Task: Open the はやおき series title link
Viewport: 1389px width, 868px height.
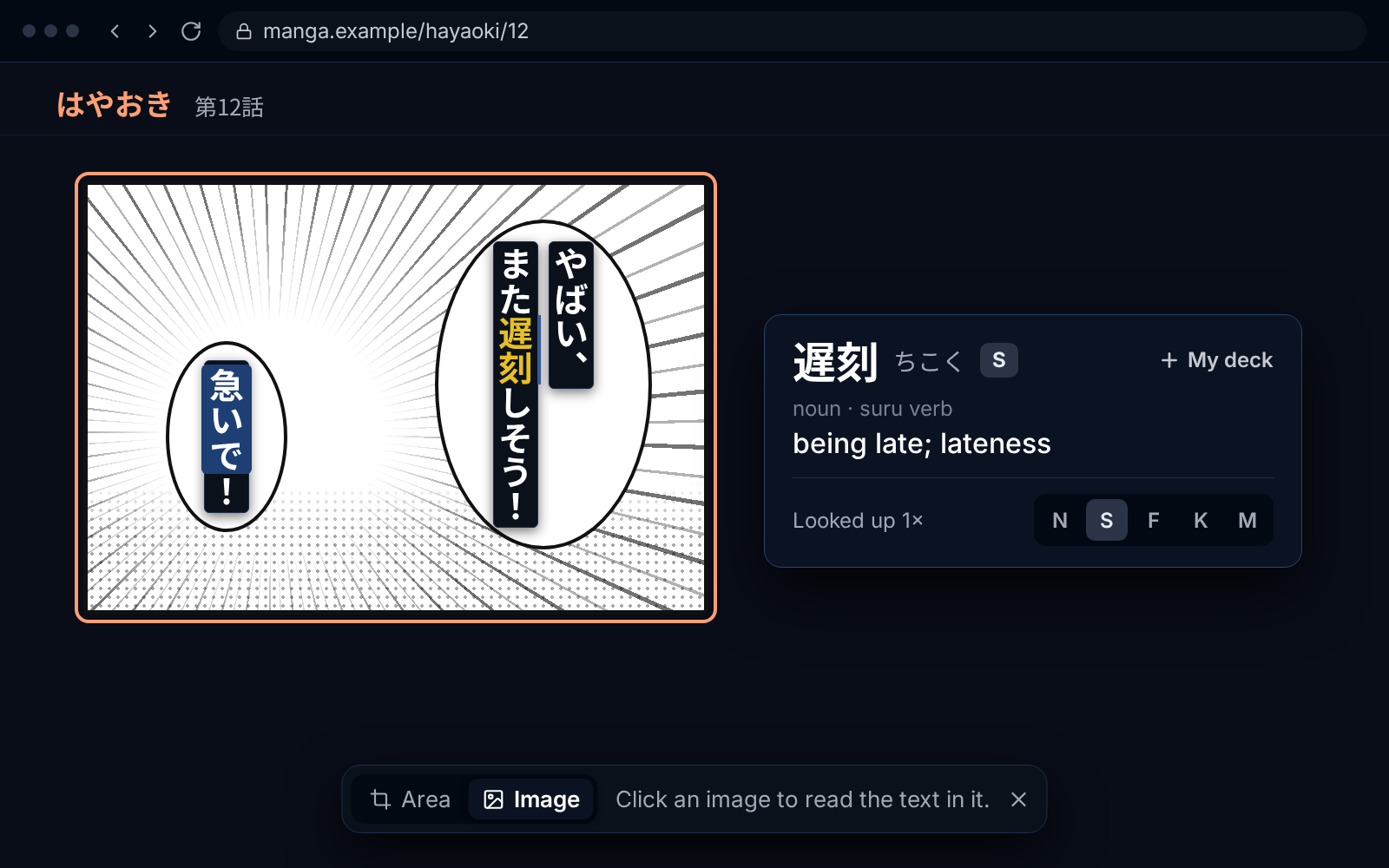Action: pyautogui.click(x=114, y=105)
